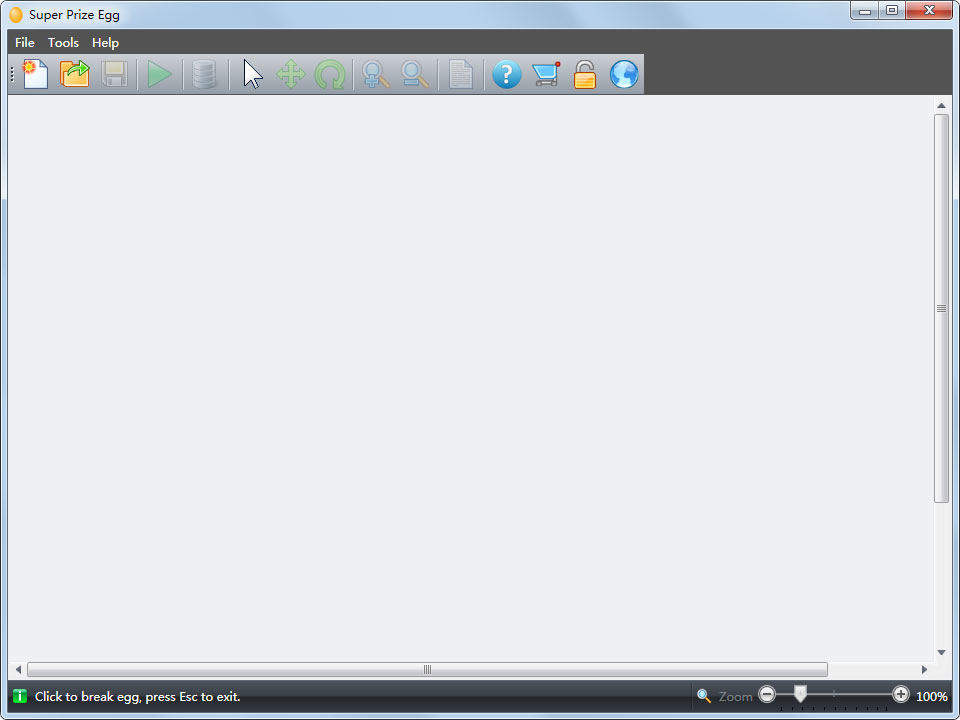Open the website globe icon

click(x=624, y=75)
